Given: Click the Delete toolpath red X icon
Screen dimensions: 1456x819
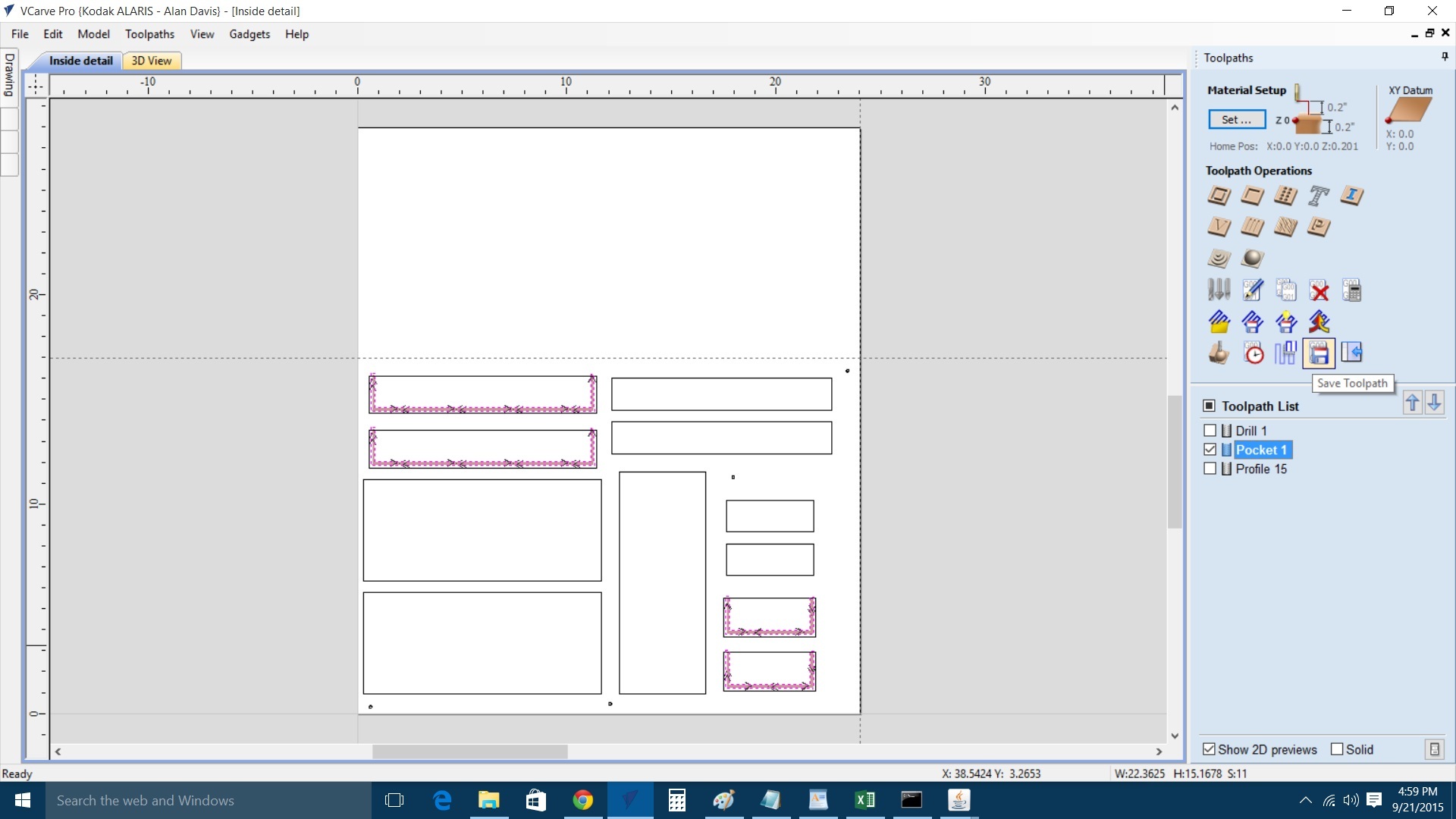Looking at the screenshot, I should (x=1319, y=290).
